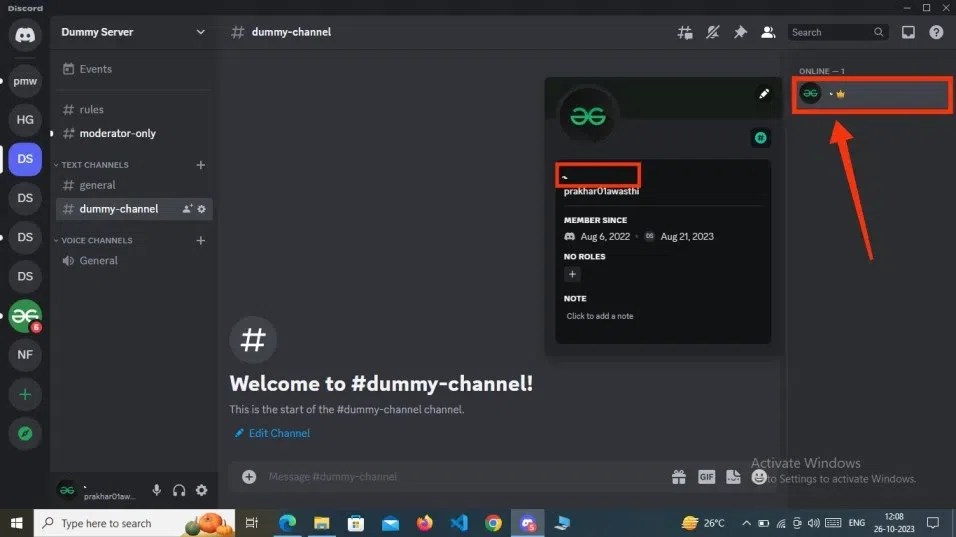Click the Edit Channel link
956x537 pixels.
click(x=273, y=433)
